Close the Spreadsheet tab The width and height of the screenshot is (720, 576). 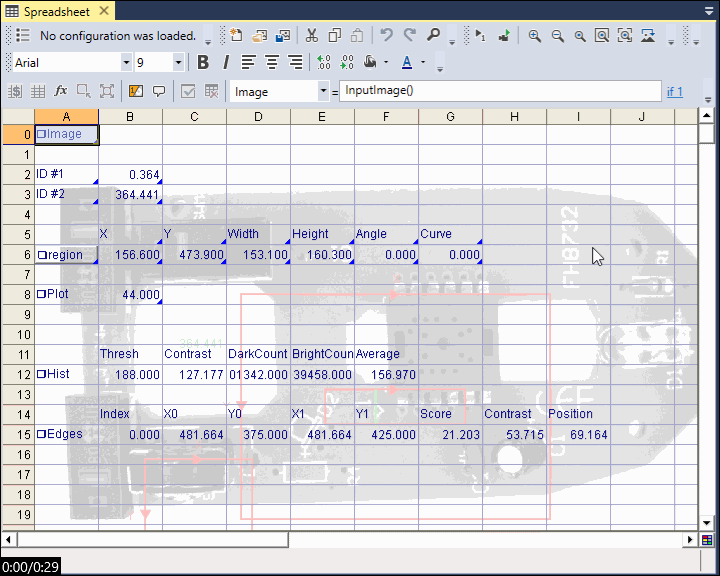[104, 11]
